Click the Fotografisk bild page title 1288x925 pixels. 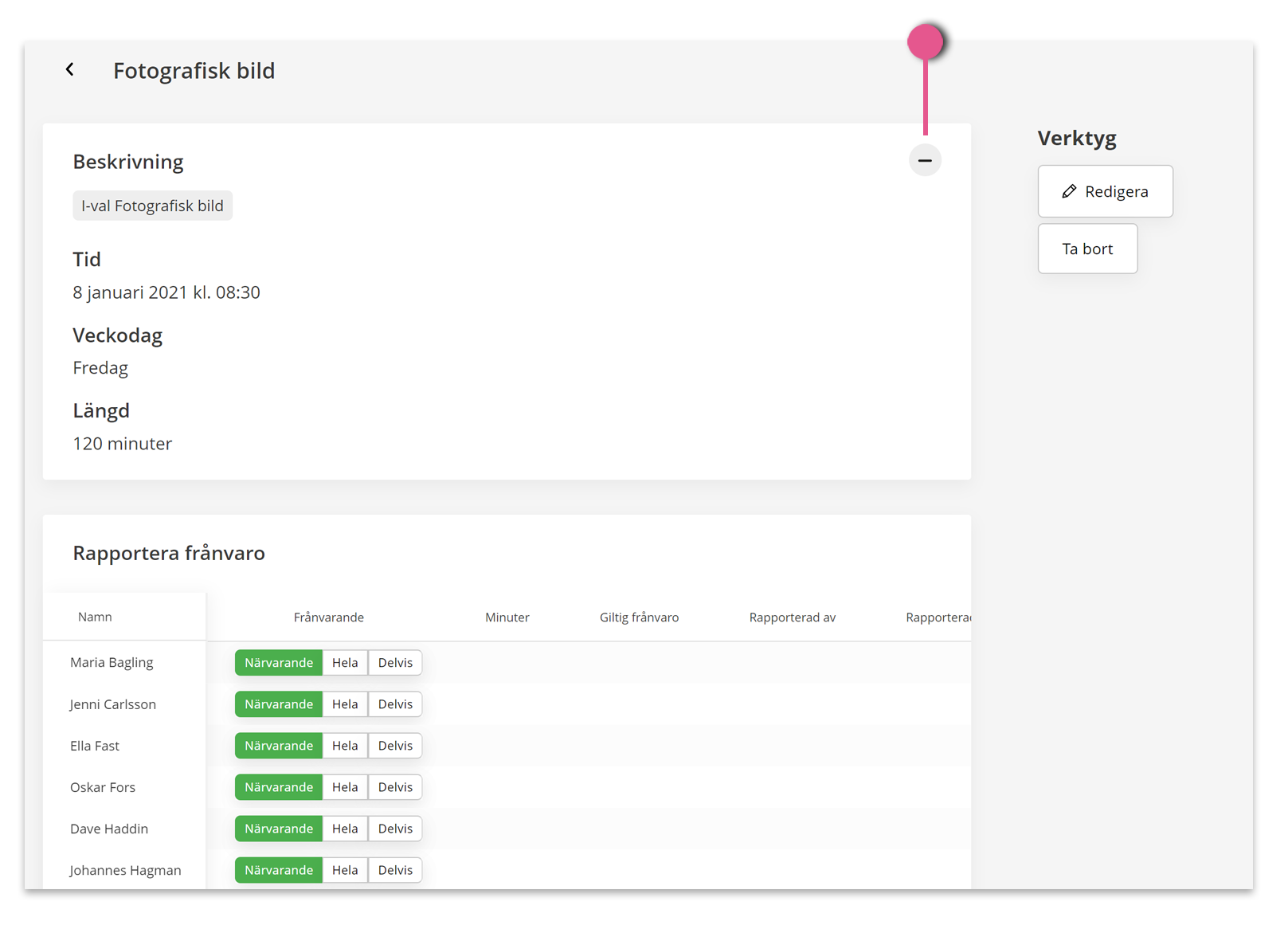point(194,71)
